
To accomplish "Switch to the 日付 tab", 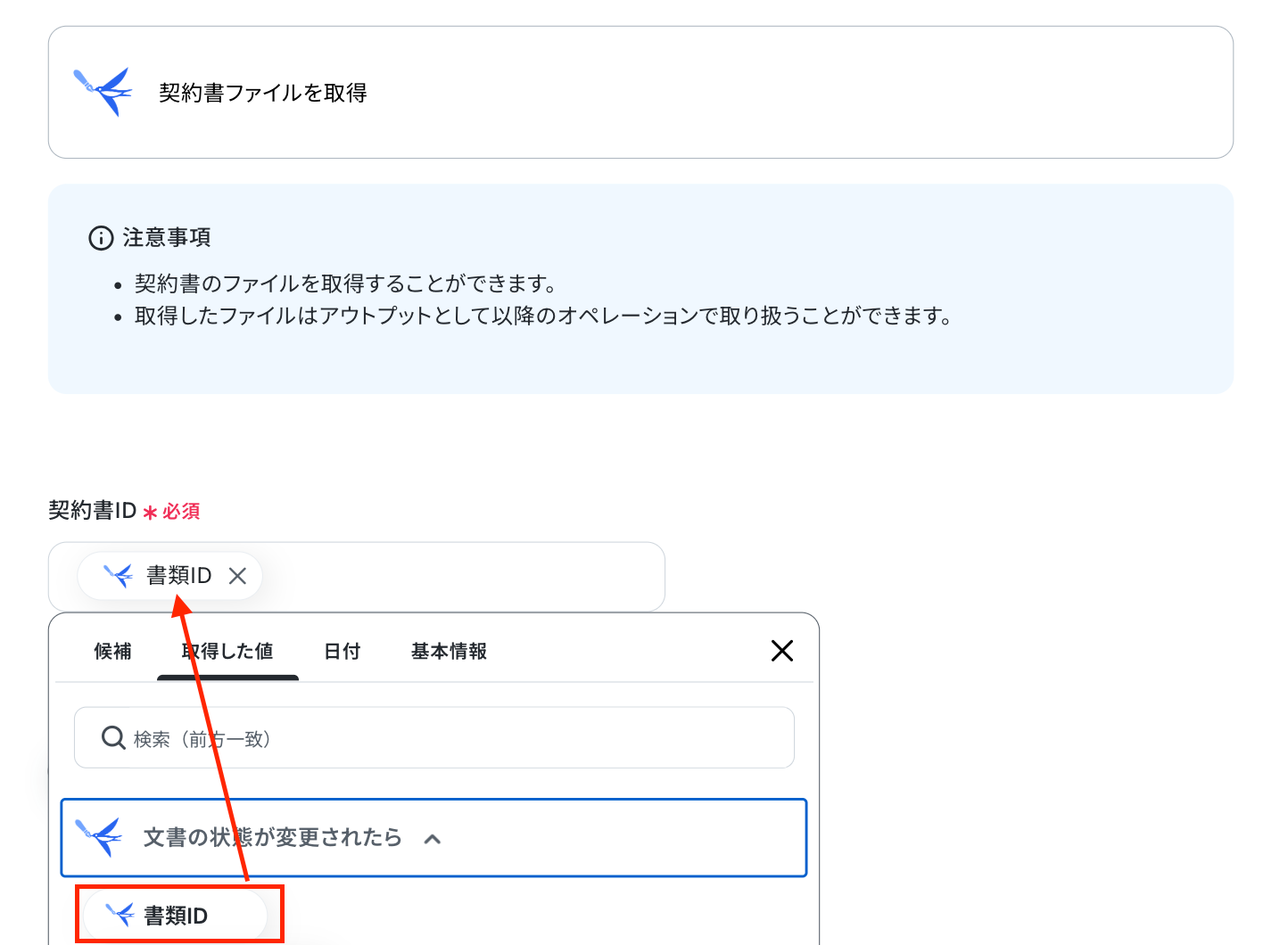I will click(x=343, y=652).
